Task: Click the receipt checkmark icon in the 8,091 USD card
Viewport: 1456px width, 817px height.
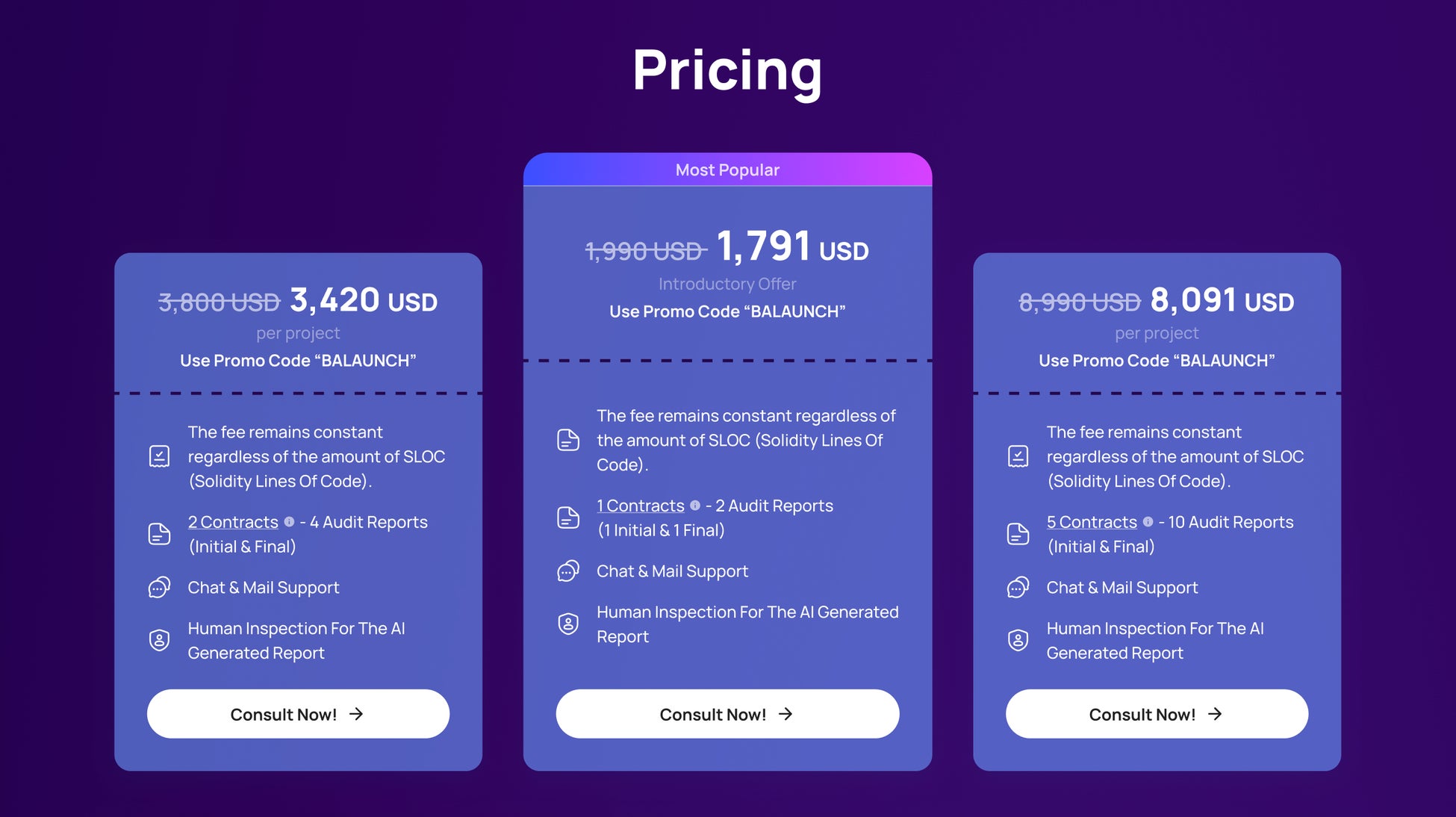Action: (x=1018, y=456)
